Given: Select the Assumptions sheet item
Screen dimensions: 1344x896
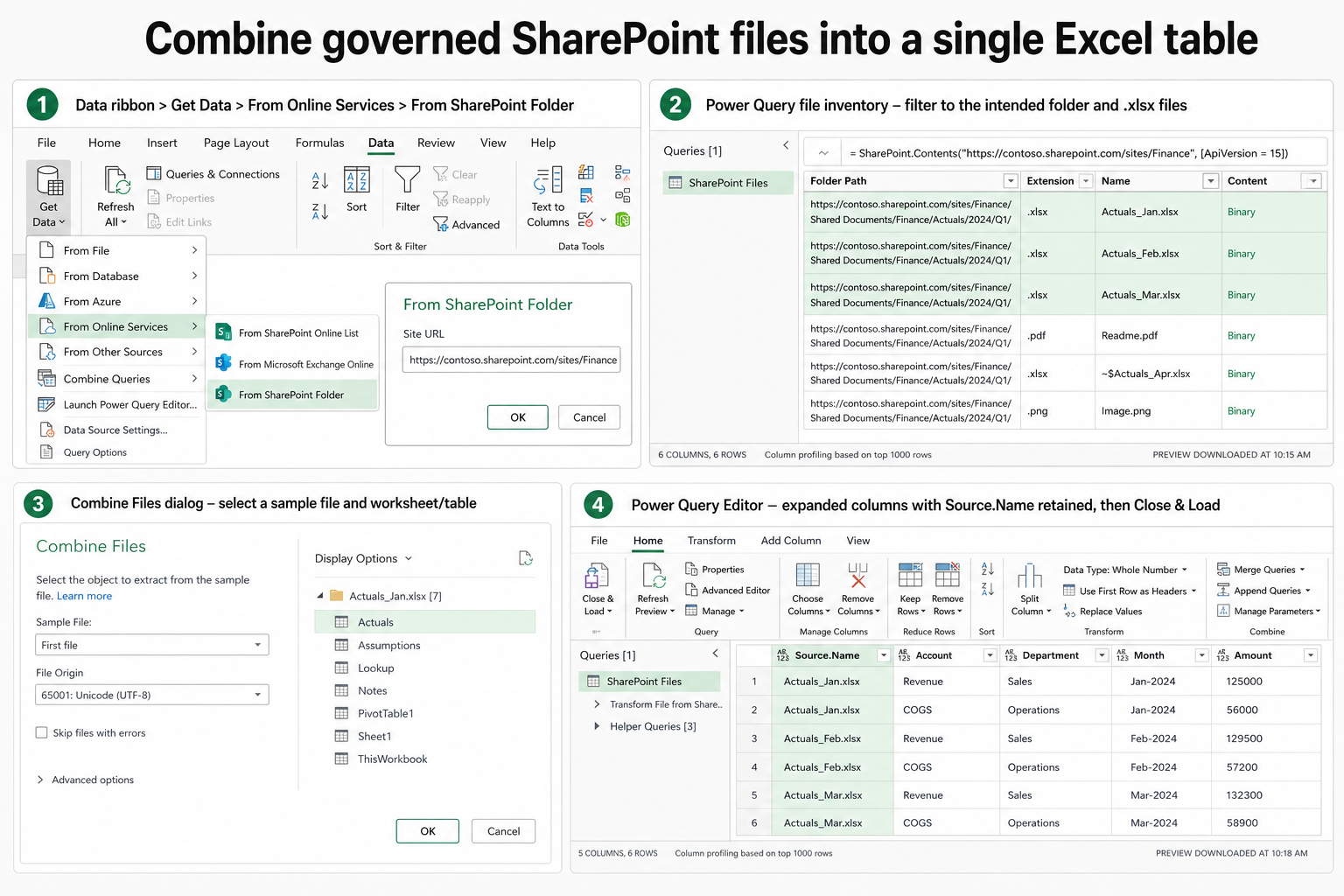Looking at the screenshot, I should (388, 645).
